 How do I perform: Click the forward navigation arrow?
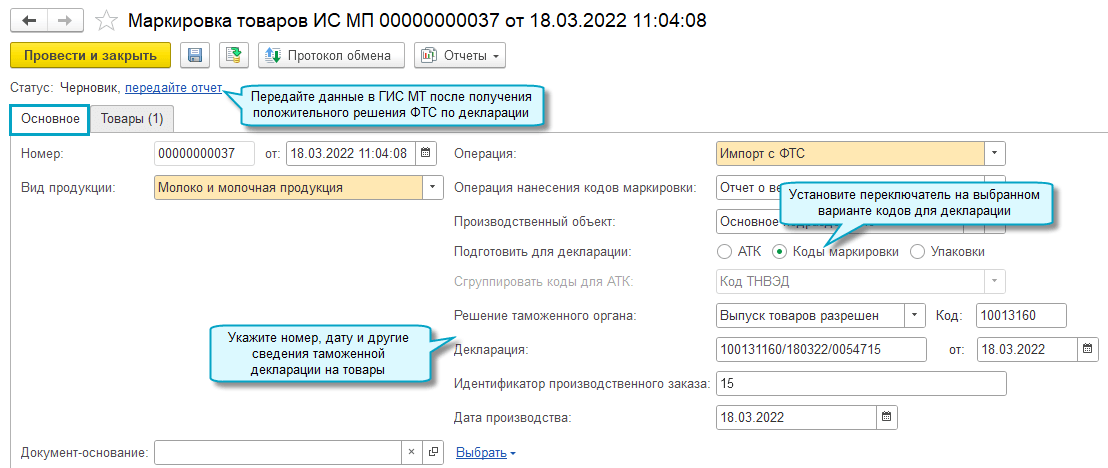(x=64, y=20)
